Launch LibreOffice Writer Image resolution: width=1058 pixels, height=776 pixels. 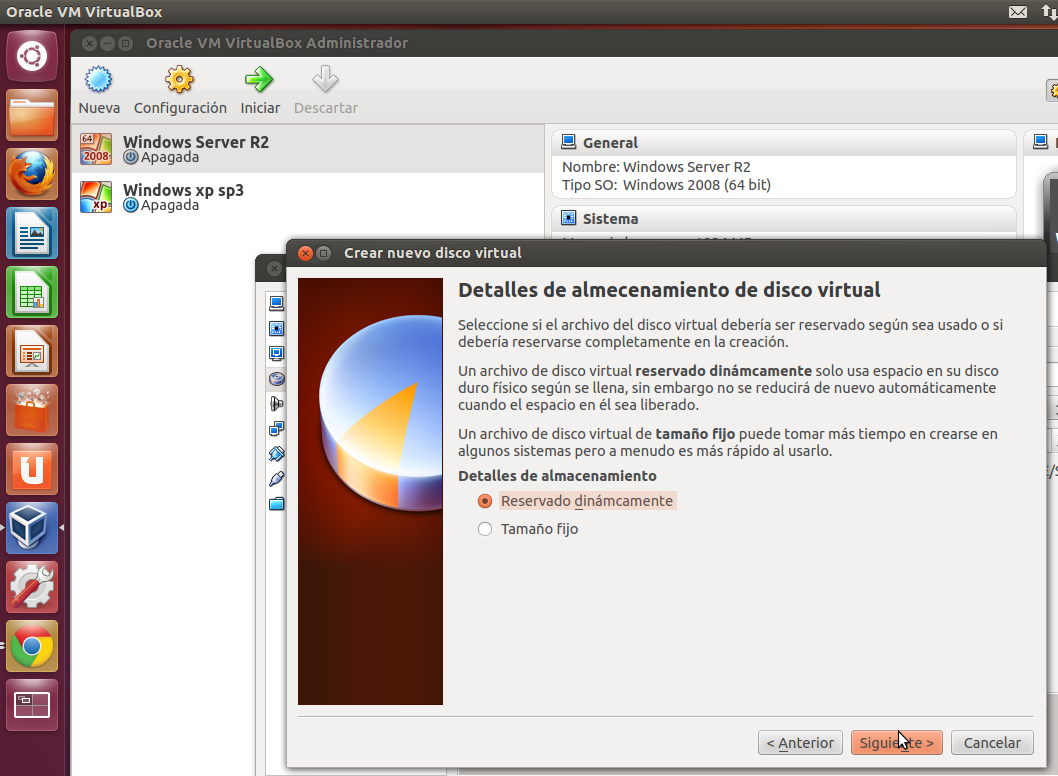click(x=32, y=233)
